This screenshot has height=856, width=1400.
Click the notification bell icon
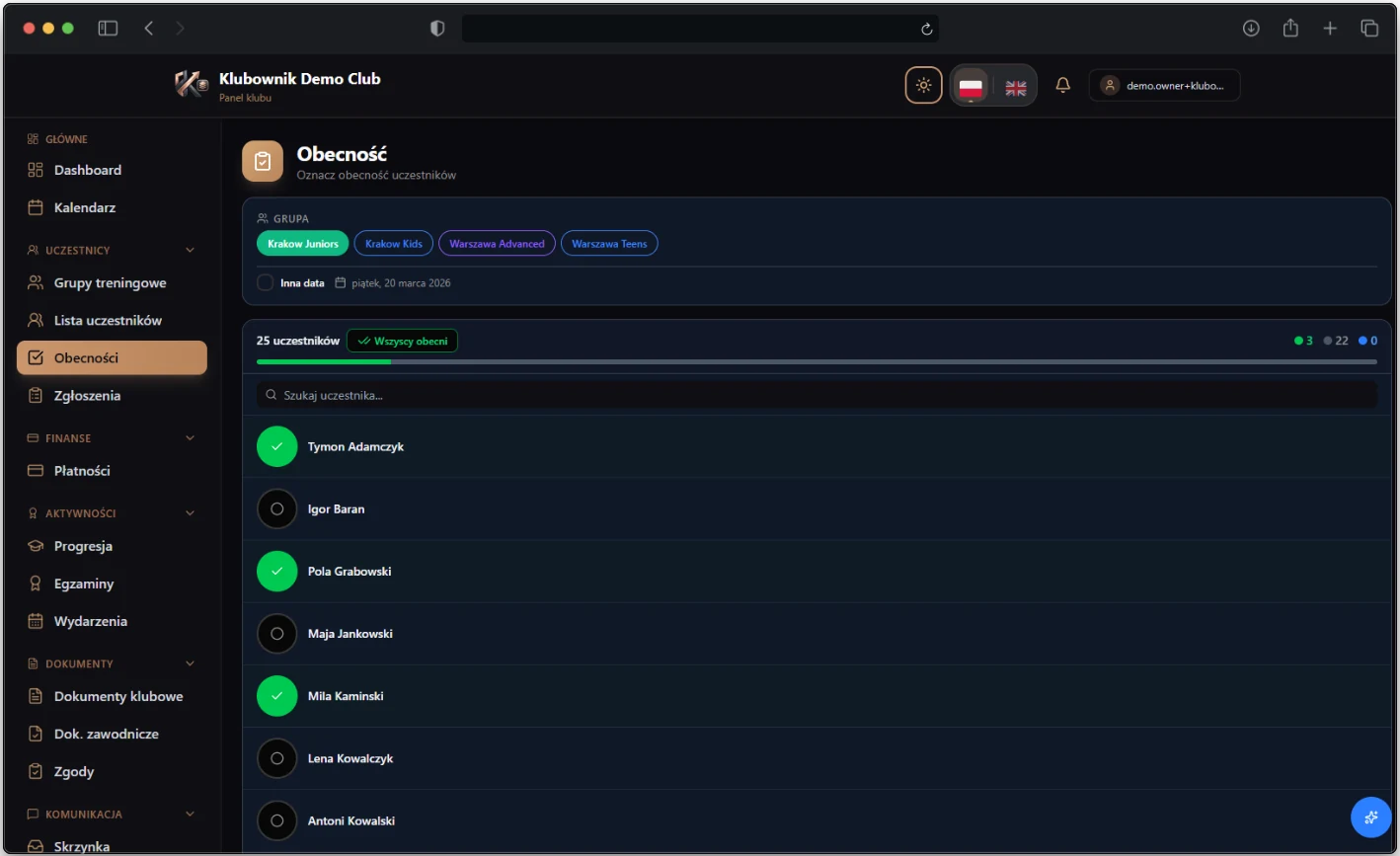tap(1062, 85)
